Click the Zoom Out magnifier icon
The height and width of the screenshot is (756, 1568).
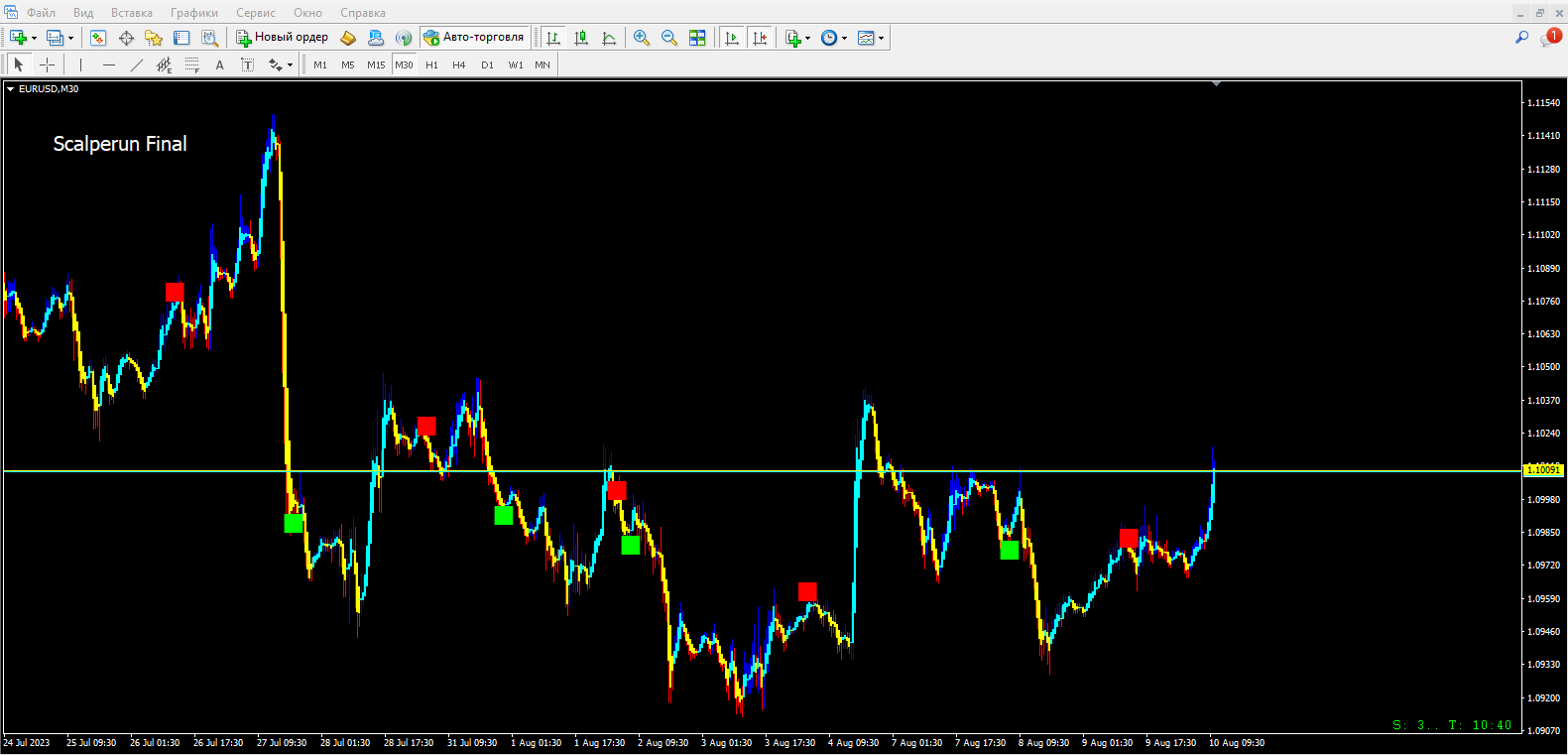click(x=669, y=38)
